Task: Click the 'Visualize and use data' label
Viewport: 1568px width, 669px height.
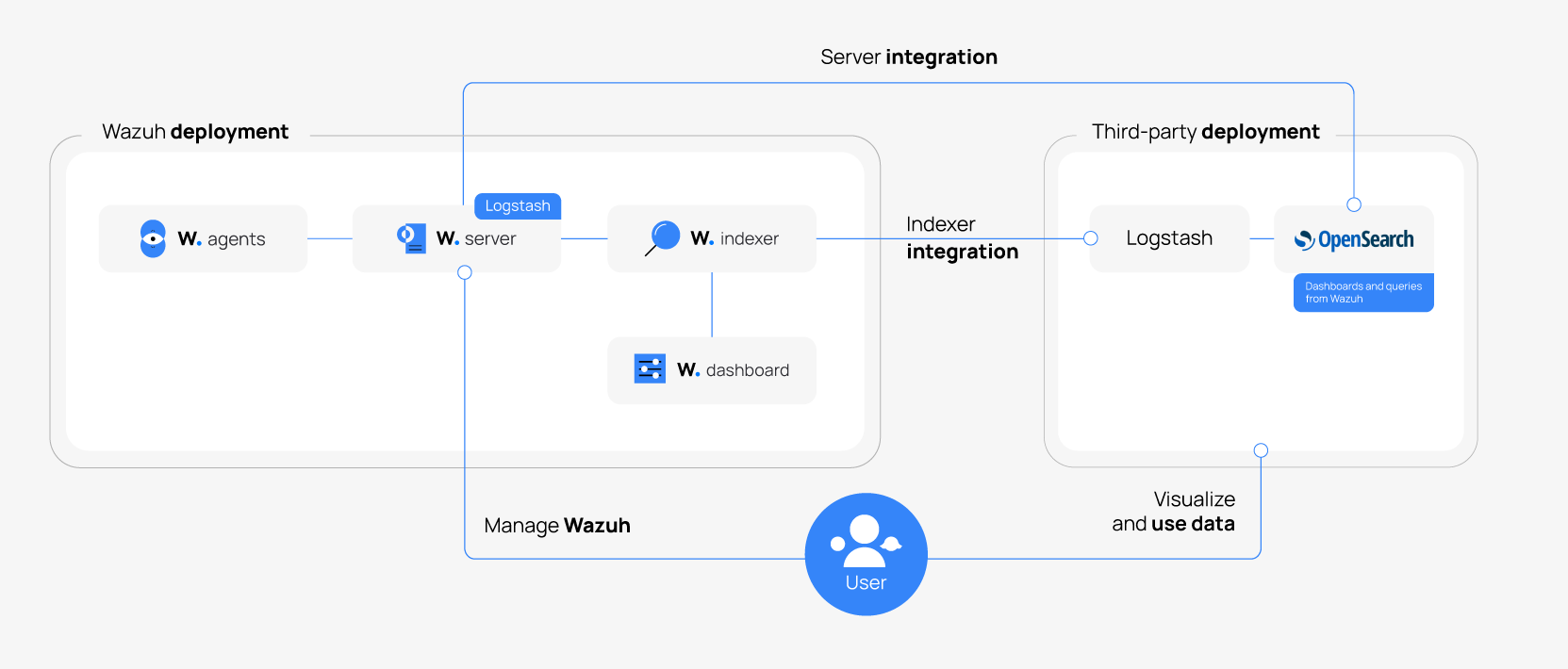Action: [1174, 512]
